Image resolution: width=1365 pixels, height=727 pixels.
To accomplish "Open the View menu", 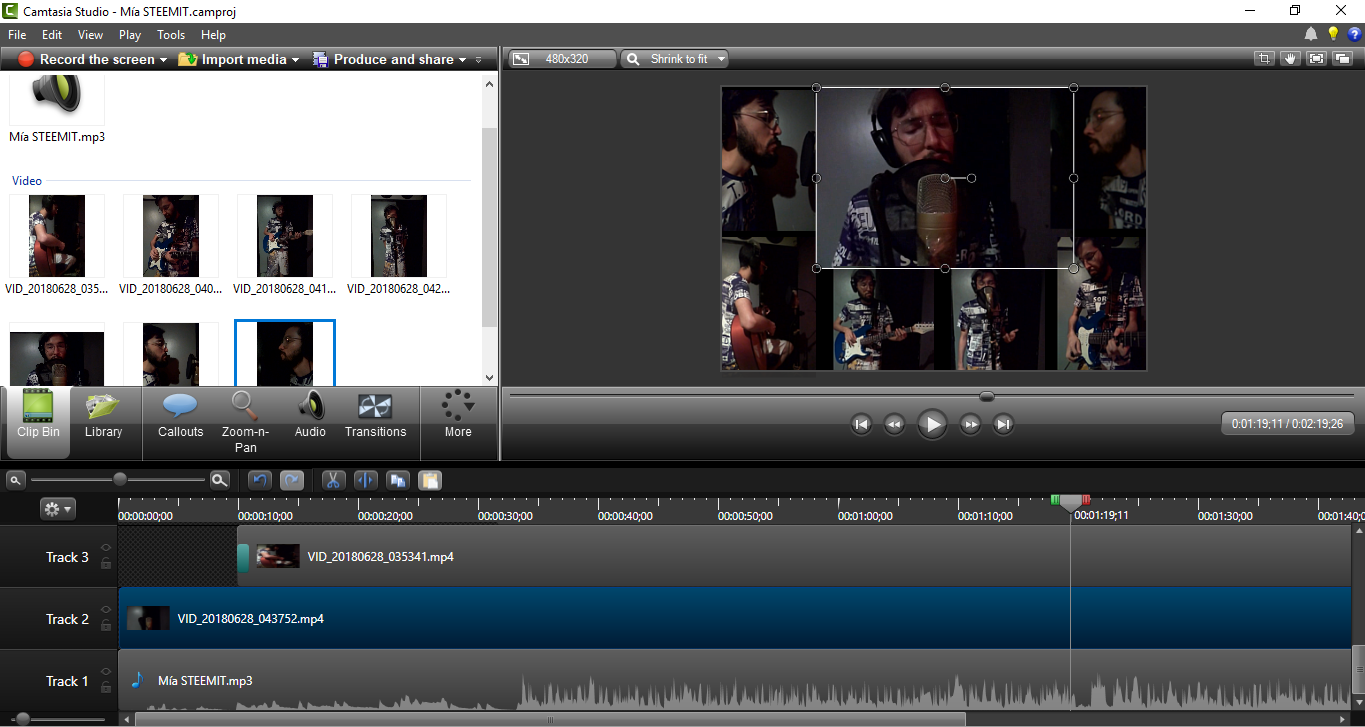I will [90, 35].
